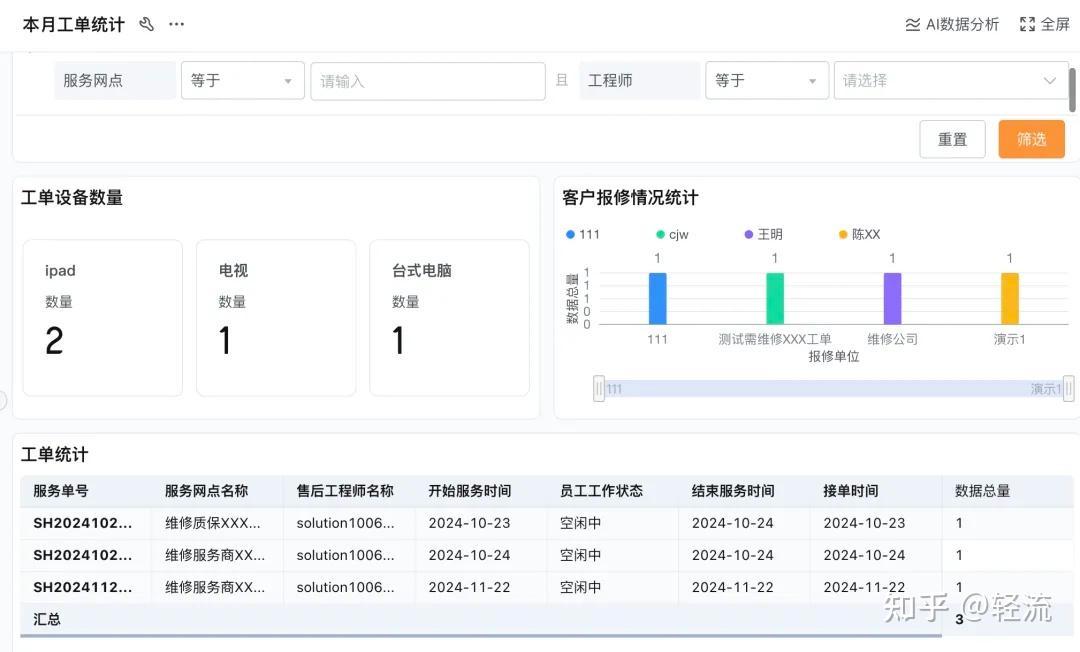Toggle the 陈XX legend item
Image resolution: width=1080 pixels, height=652 pixels.
tap(859, 234)
